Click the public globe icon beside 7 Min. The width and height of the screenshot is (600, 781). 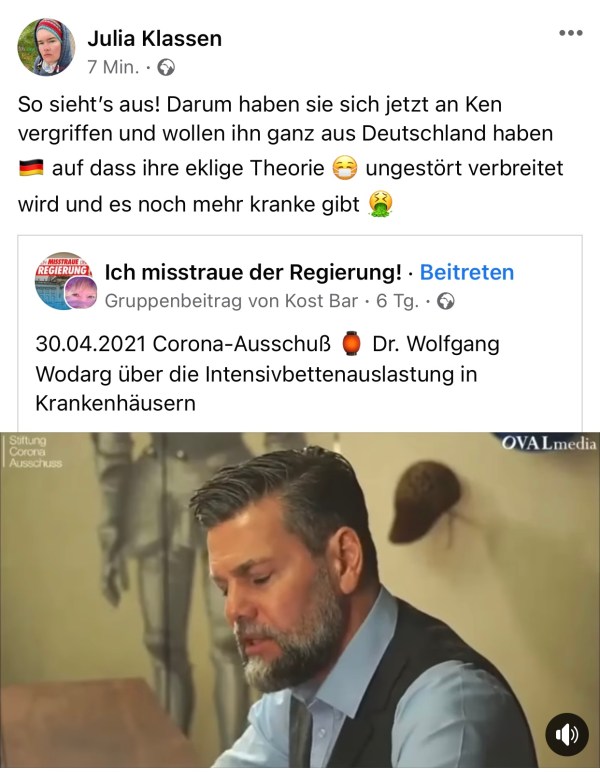(x=166, y=67)
